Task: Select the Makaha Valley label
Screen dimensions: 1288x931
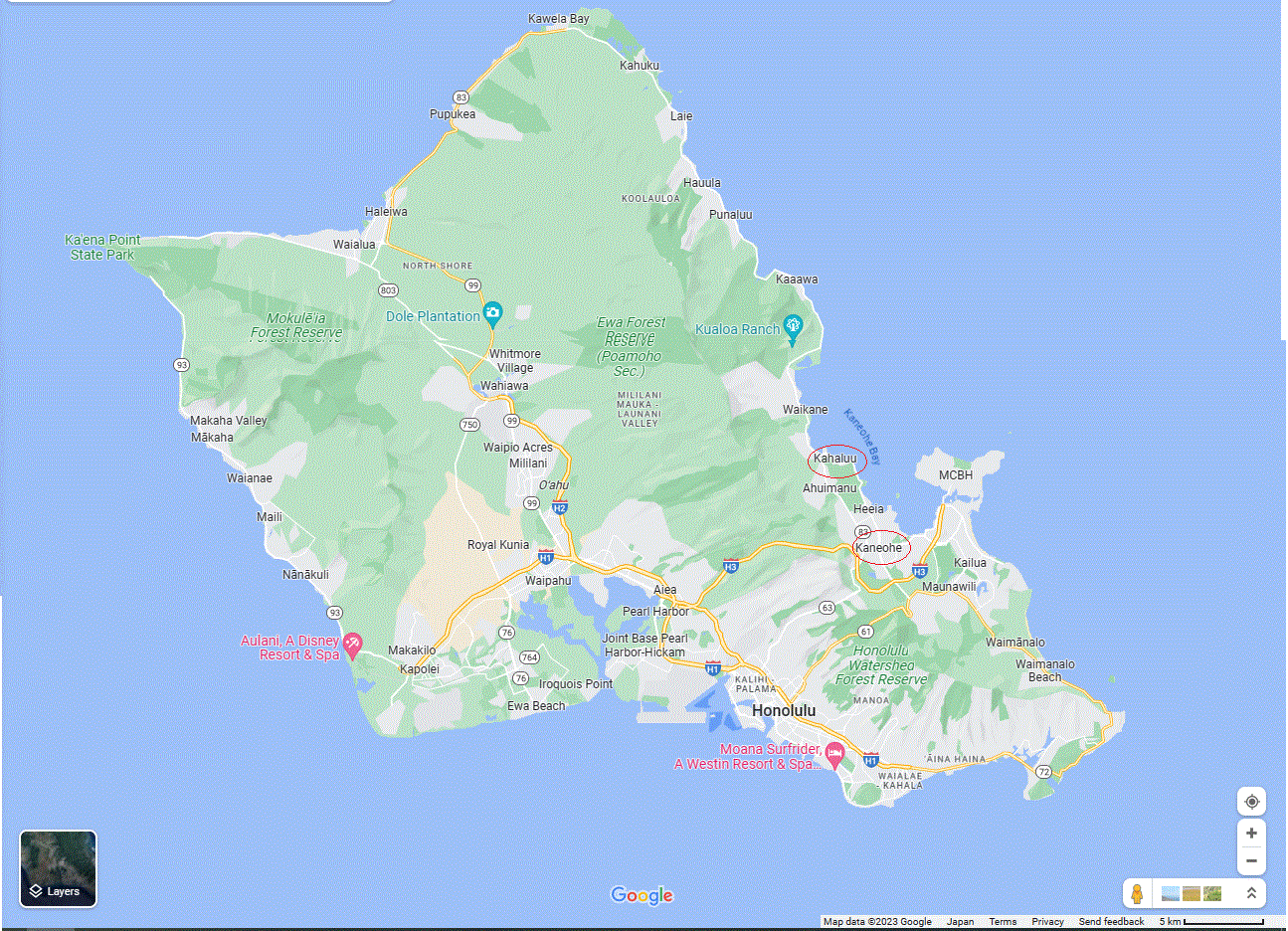Action: (229, 421)
